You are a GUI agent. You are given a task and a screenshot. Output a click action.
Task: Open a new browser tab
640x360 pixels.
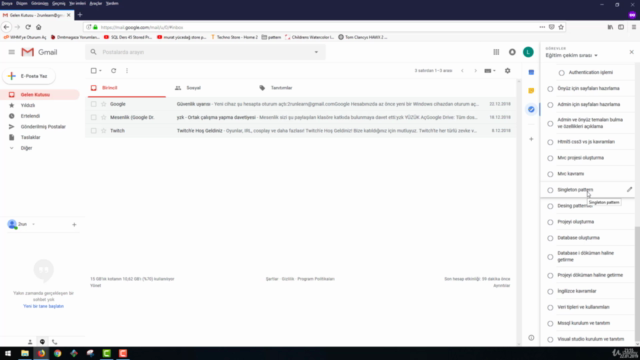(80, 15)
